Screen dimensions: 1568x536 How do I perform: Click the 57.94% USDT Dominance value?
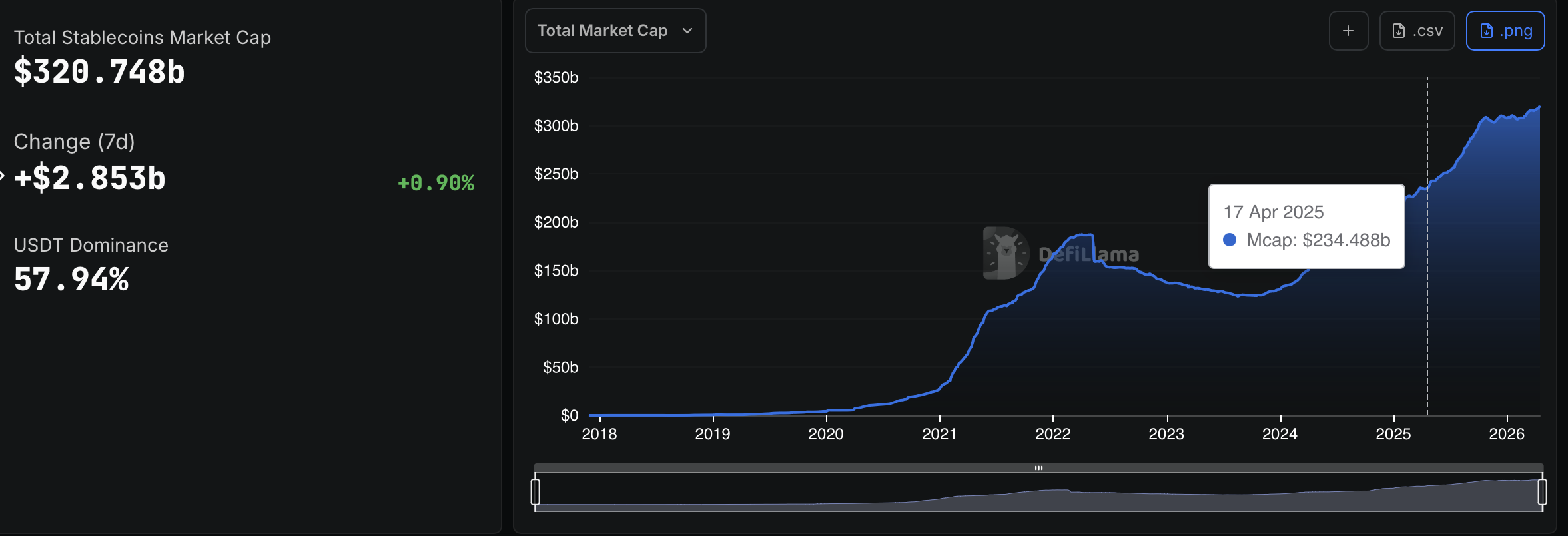click(71, 280)
